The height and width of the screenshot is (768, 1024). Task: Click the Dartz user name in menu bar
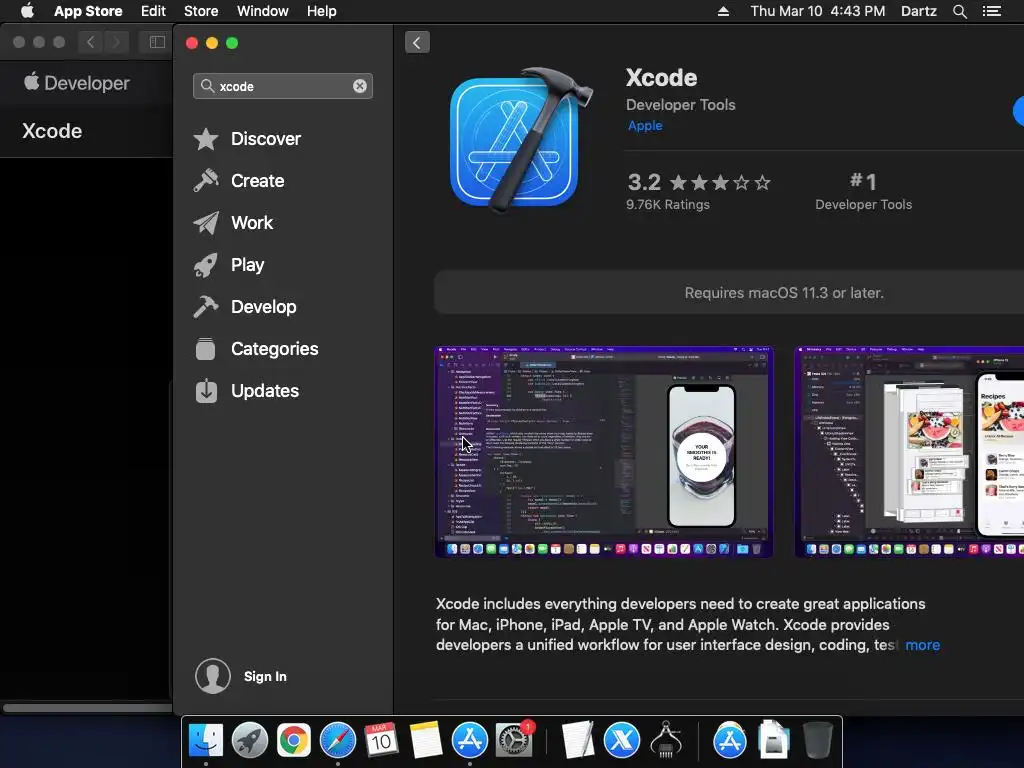pyautogui.click(x=919, y=11)
